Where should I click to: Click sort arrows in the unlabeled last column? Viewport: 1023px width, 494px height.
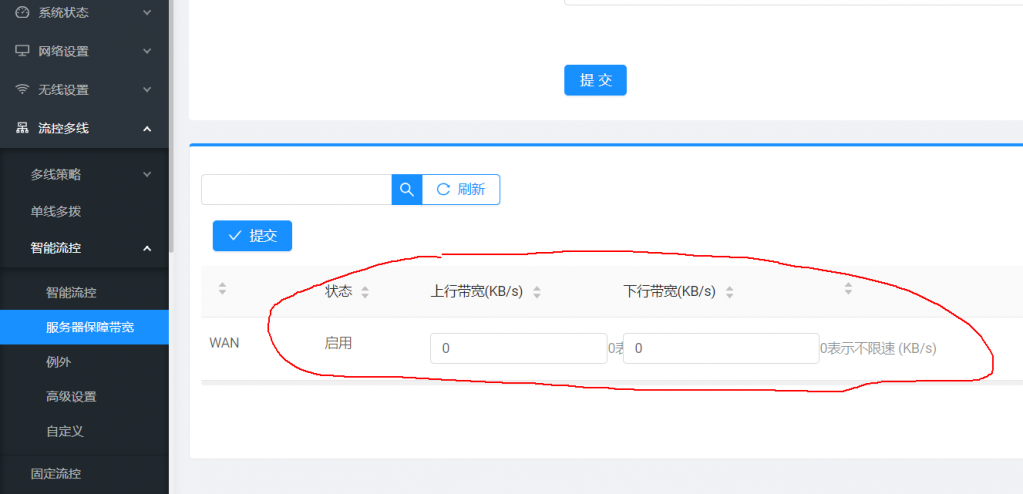coord(848,288)
